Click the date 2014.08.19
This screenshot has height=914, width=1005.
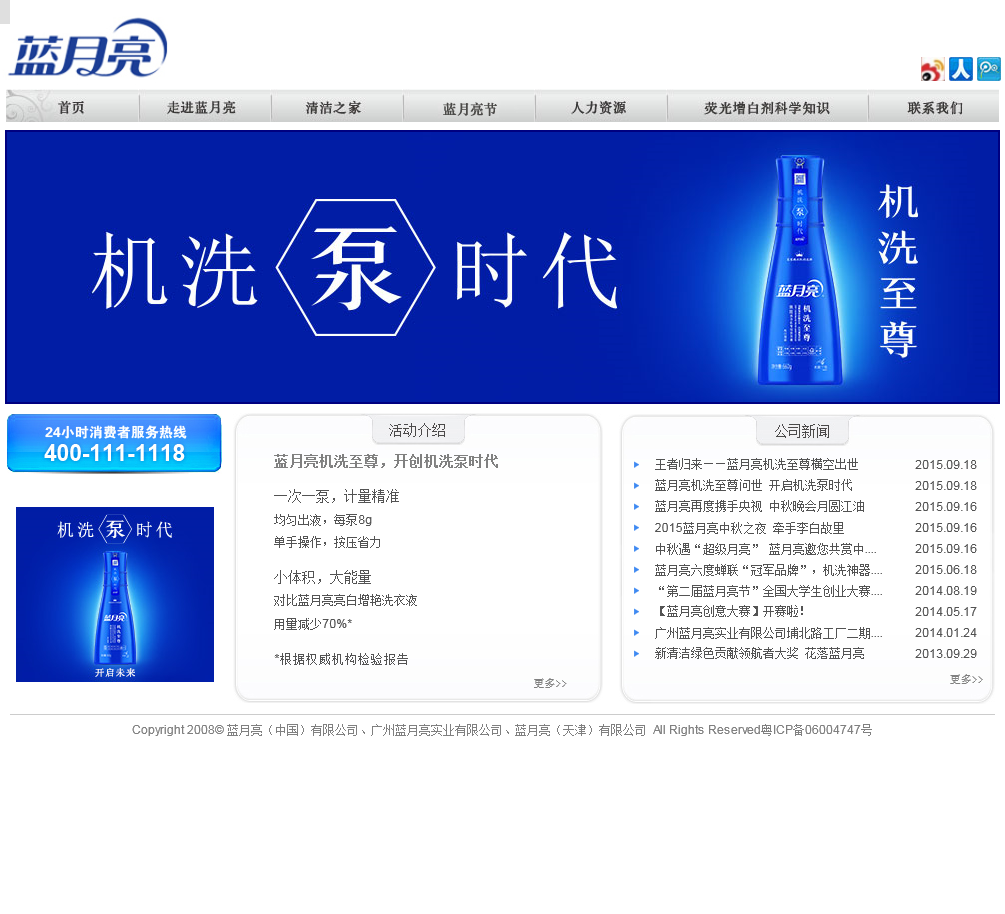point(945,591)
